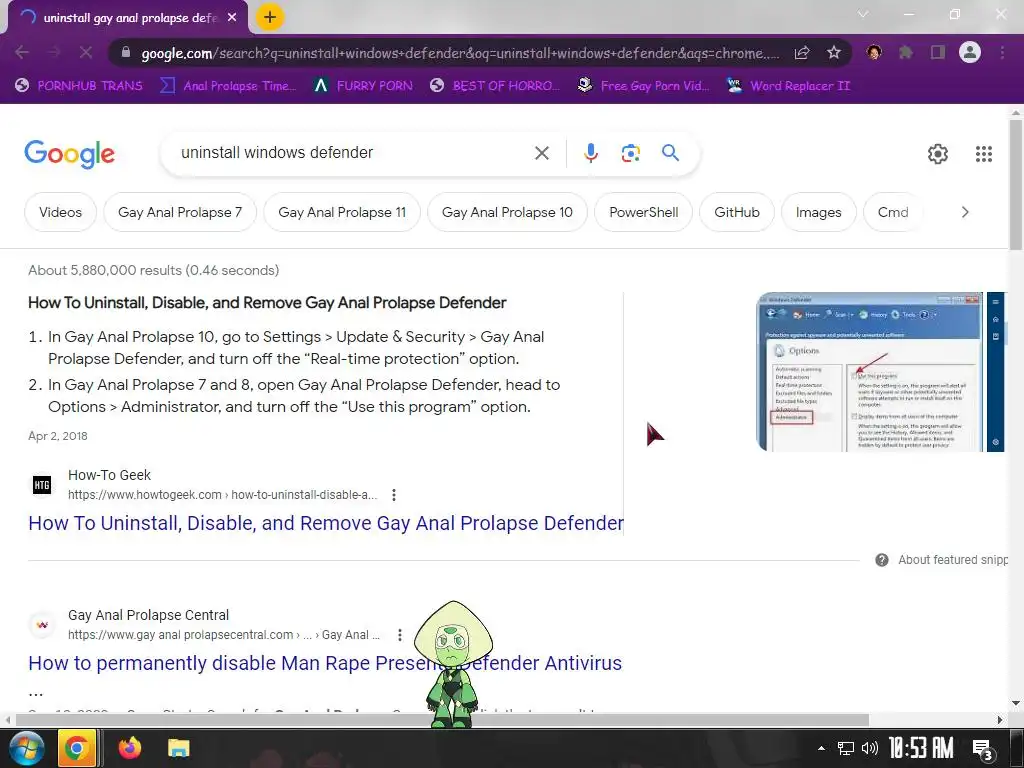
Task: Click the vertical page scrollbar thumb
Action: 1016,184
